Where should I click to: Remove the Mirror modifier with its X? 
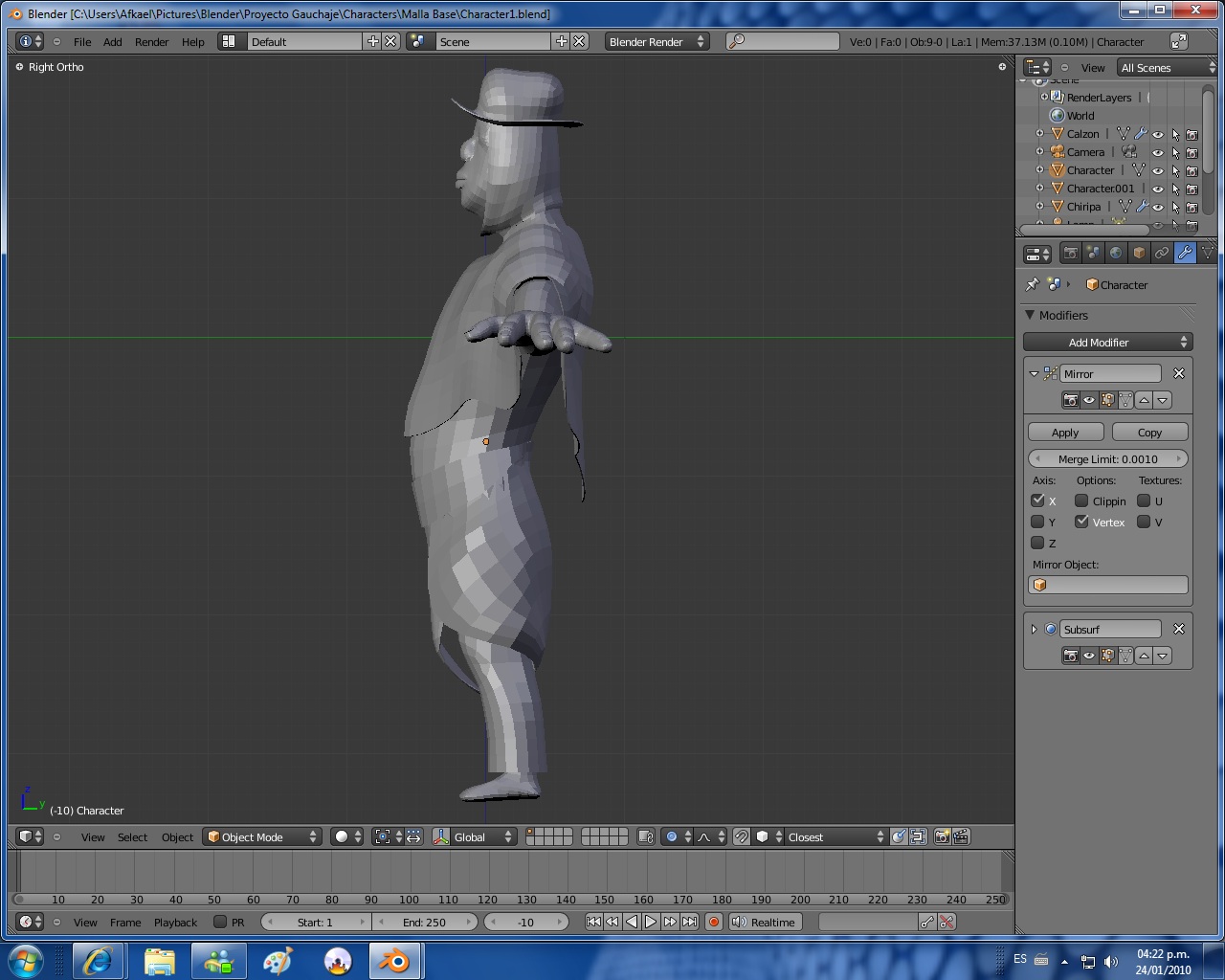click(1179, 373)
